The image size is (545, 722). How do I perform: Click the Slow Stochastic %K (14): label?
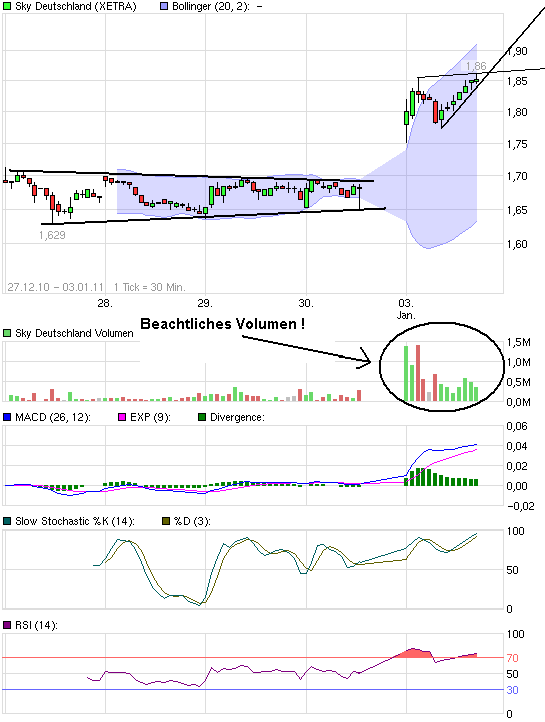(x=75, y=521)
